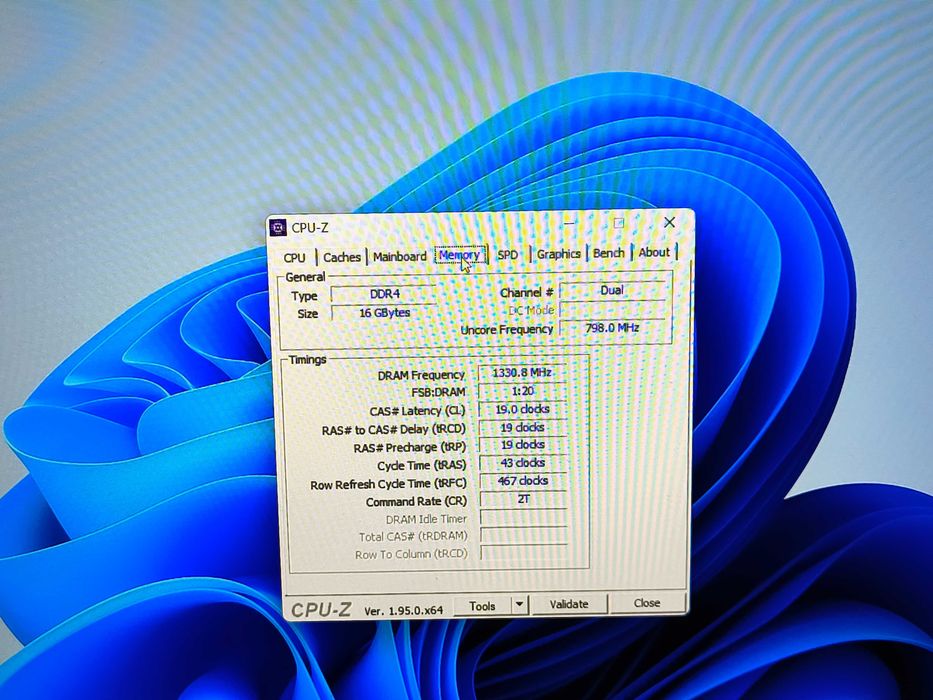Click the CPU-Z title bar text
The width and height of the screenshot is (933, 700).
click(x=310, y=227)
